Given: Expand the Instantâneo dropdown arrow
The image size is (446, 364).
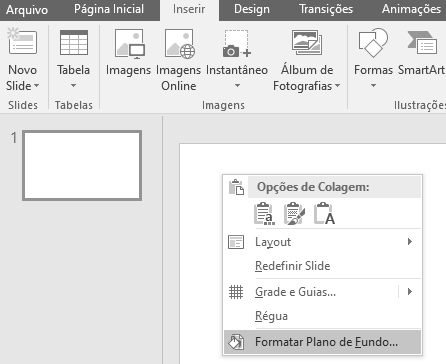Looking at the screenshot, I should (x=237, y=86).
